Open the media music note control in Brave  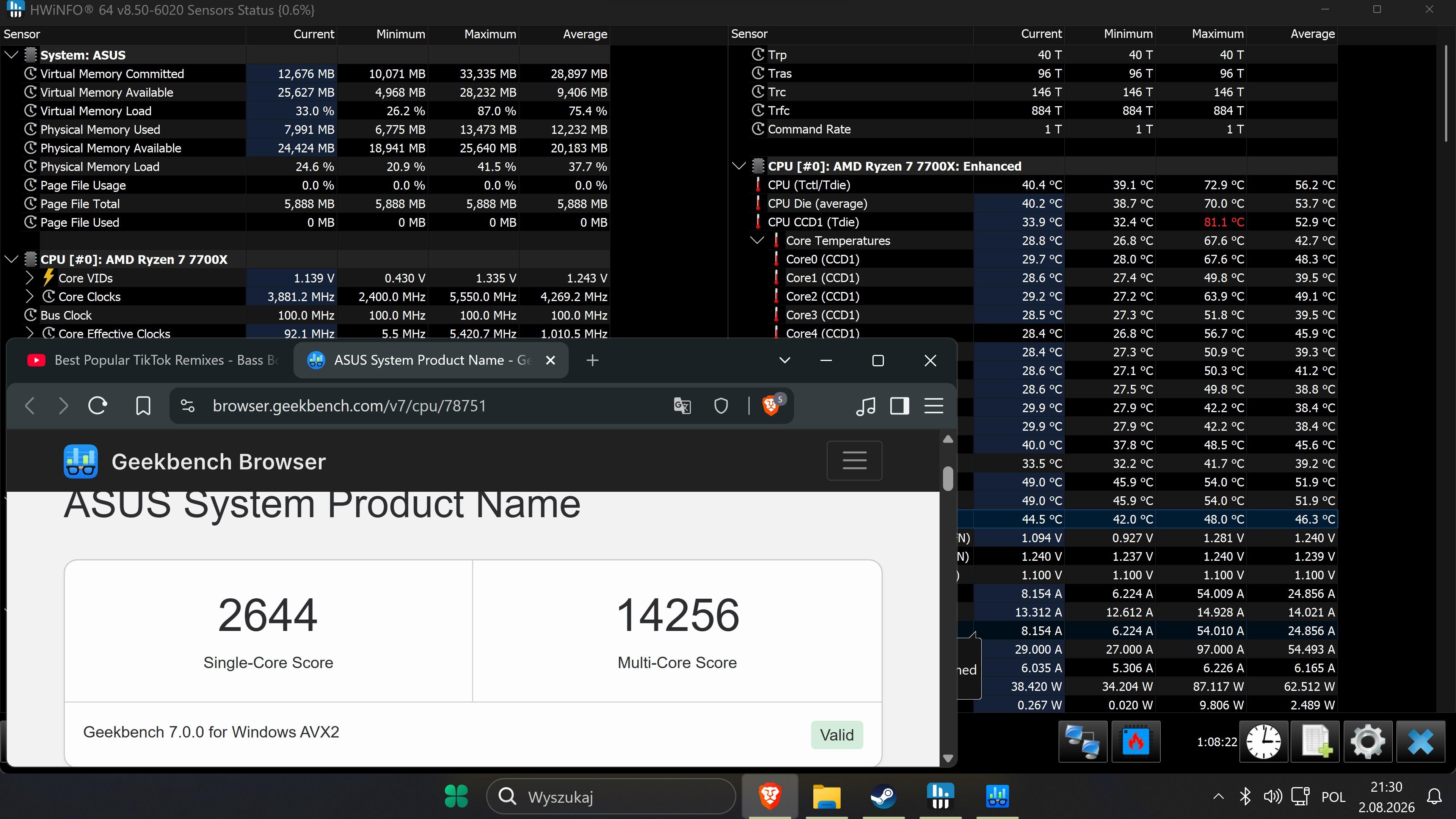(865, 406)
